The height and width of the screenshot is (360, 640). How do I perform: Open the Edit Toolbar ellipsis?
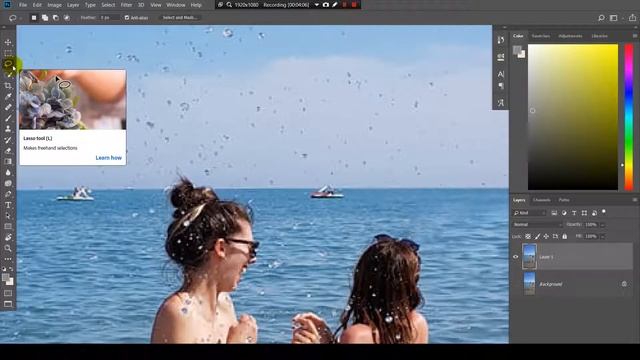(8, 259)
